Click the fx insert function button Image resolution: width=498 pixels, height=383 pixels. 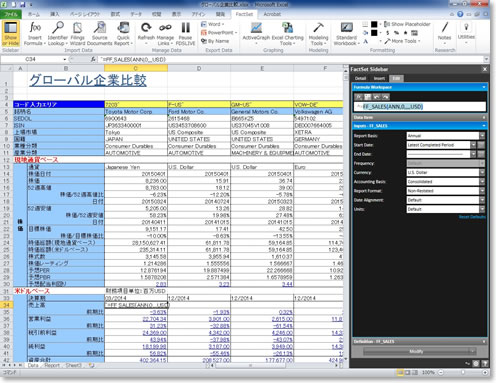93,59
